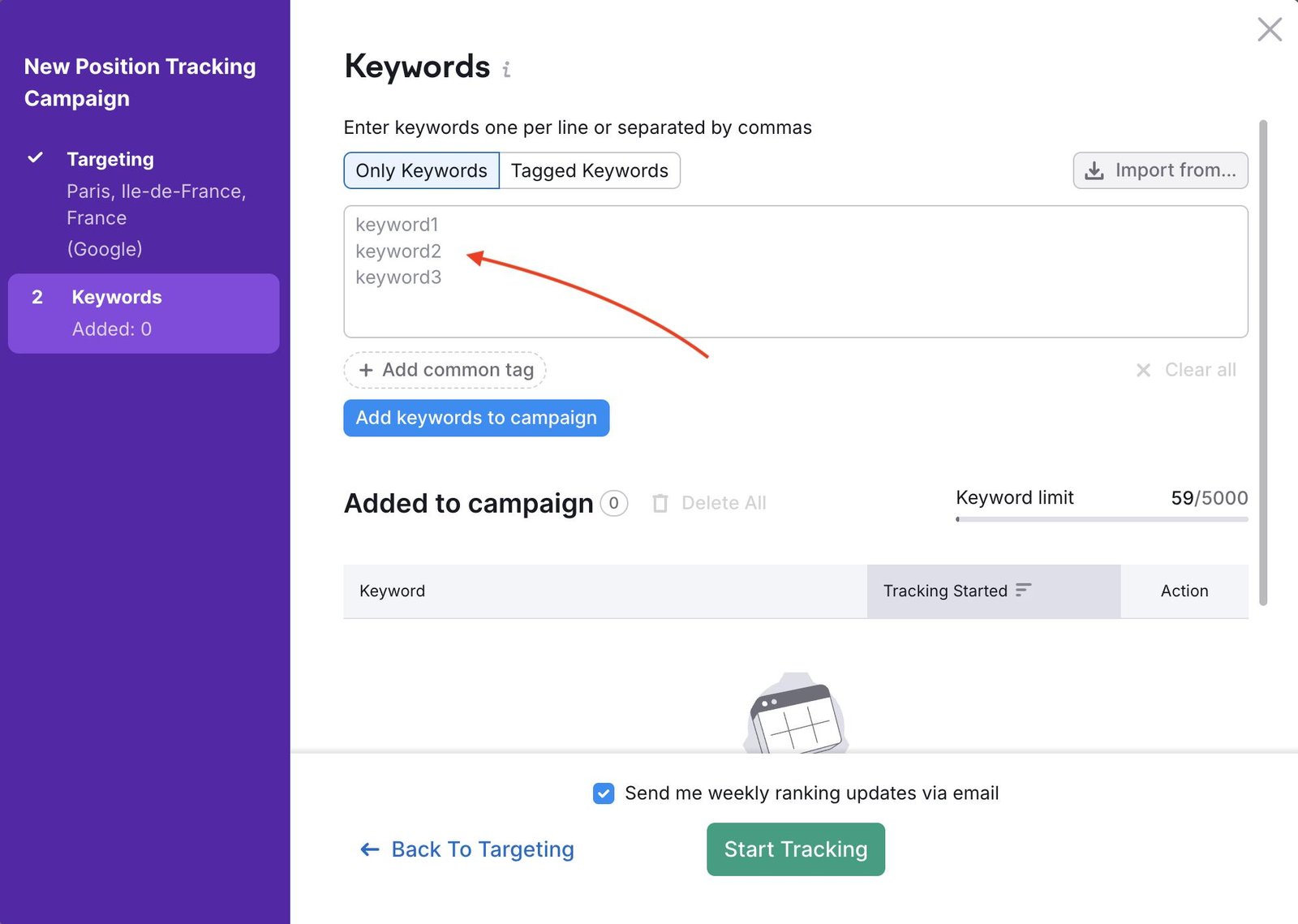The image size is (1298, 924).
Task: Go Back To Targeting
Action: tap(466, 849)
